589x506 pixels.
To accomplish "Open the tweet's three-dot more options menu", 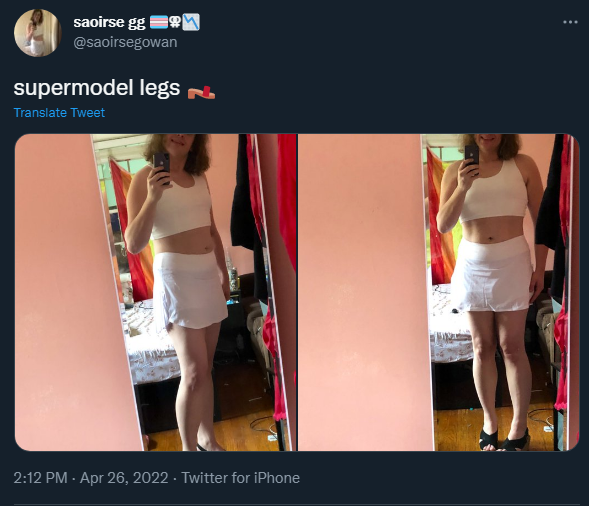I will click(570, 23).
